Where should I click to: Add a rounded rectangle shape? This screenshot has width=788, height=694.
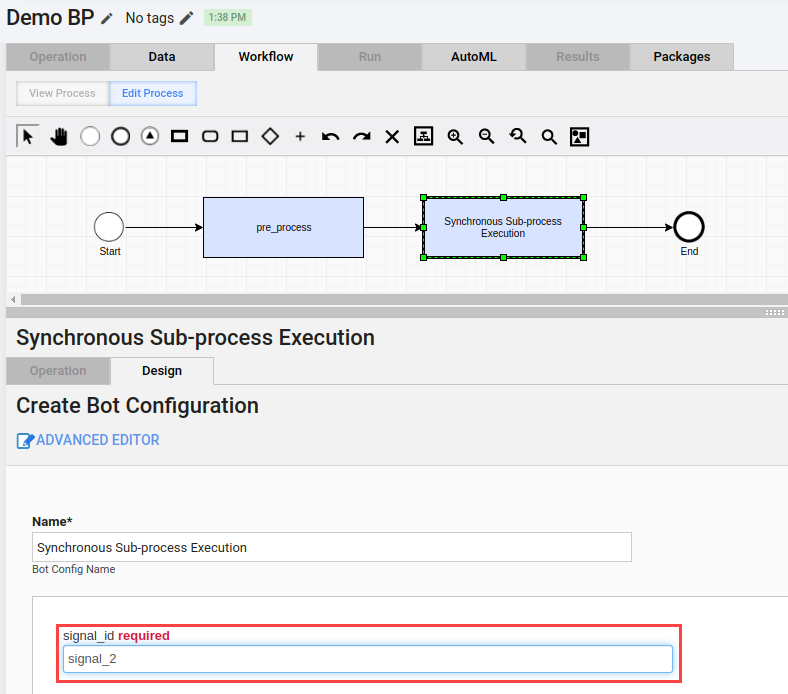(x=210, y=136)
